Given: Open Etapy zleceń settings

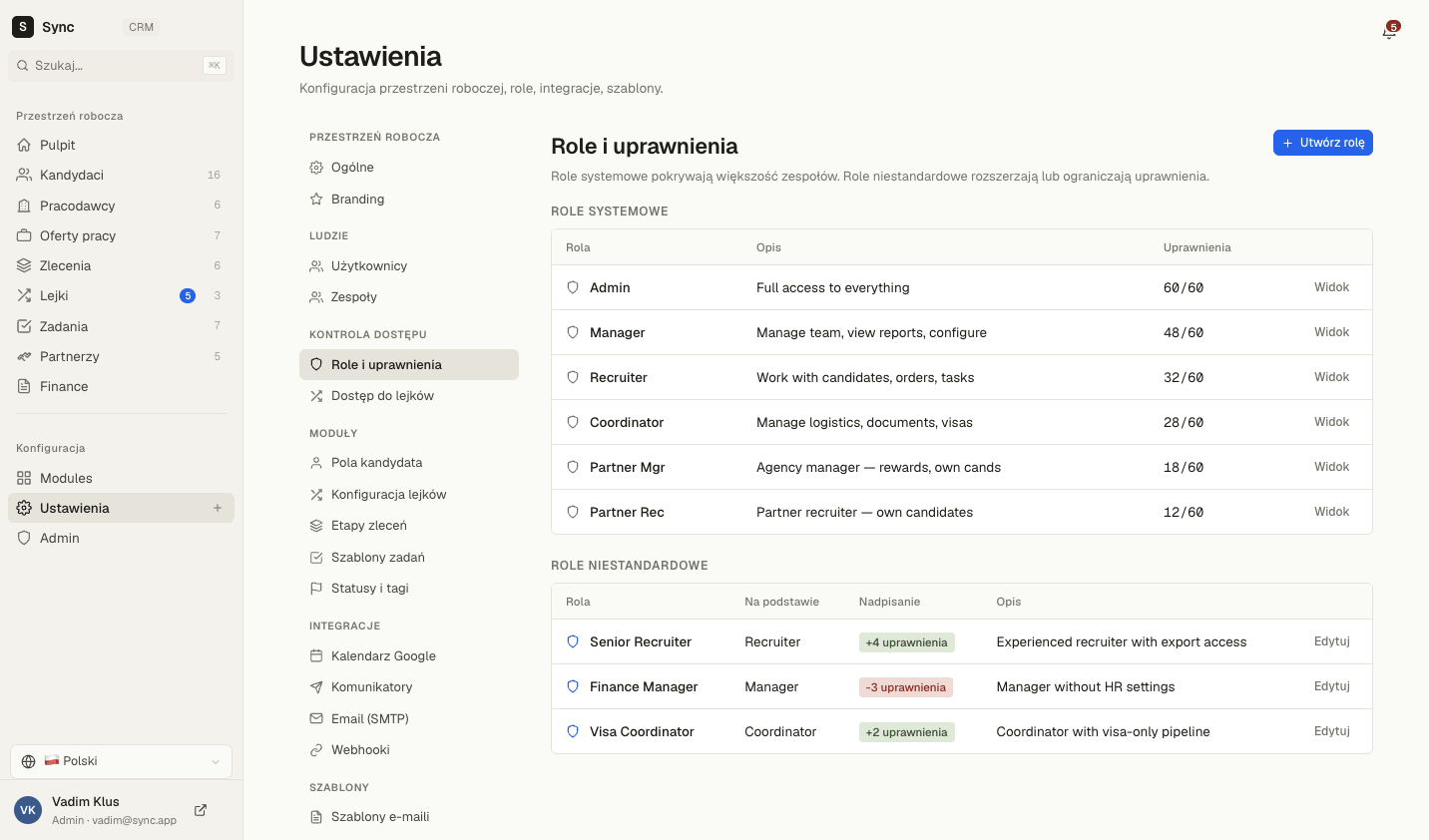Looking at the screenshot, I should click(409, 526).
